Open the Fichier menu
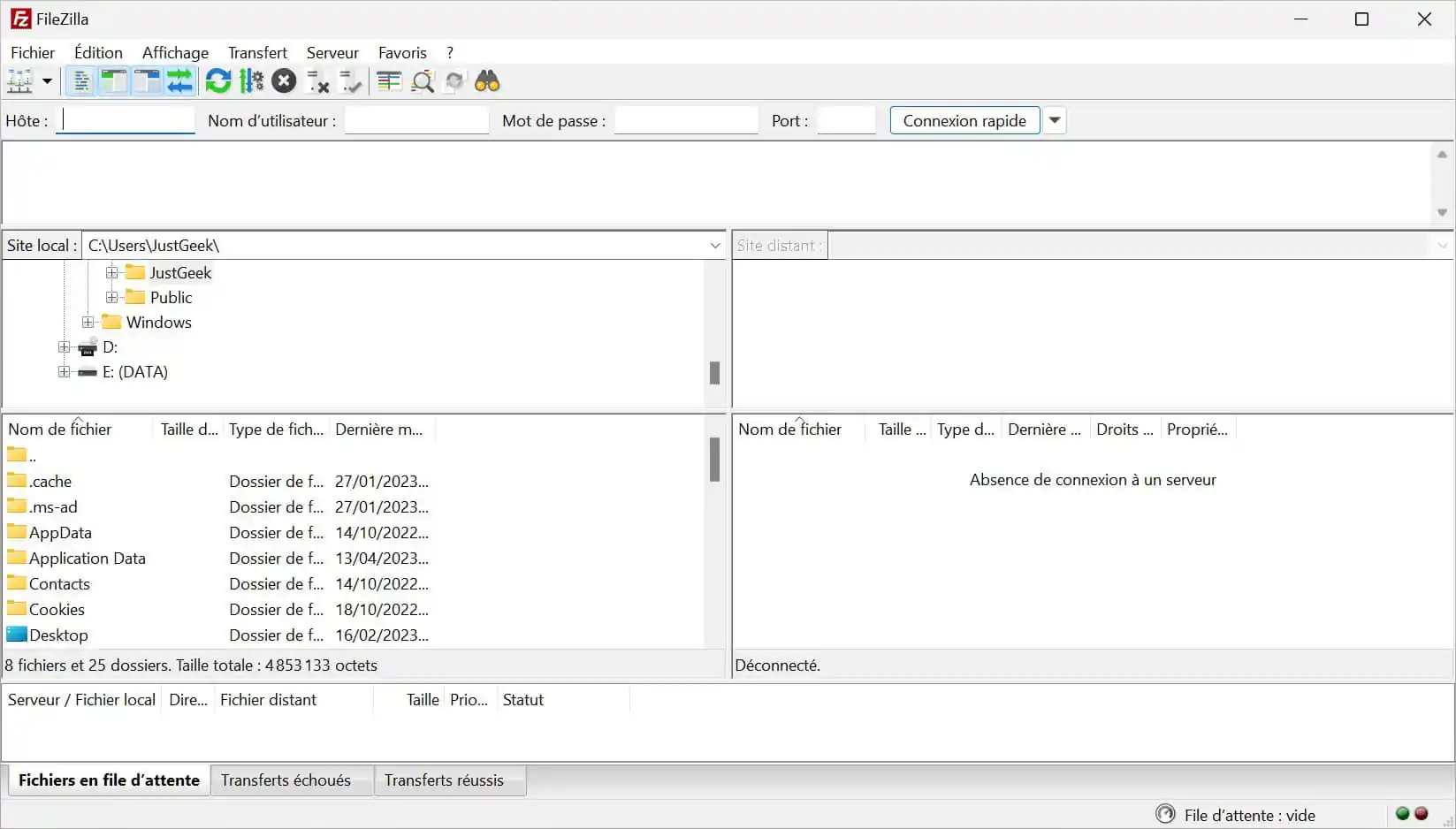This screenshot has width=1456, height=829. pyautogui.click(x=33, y=53)
